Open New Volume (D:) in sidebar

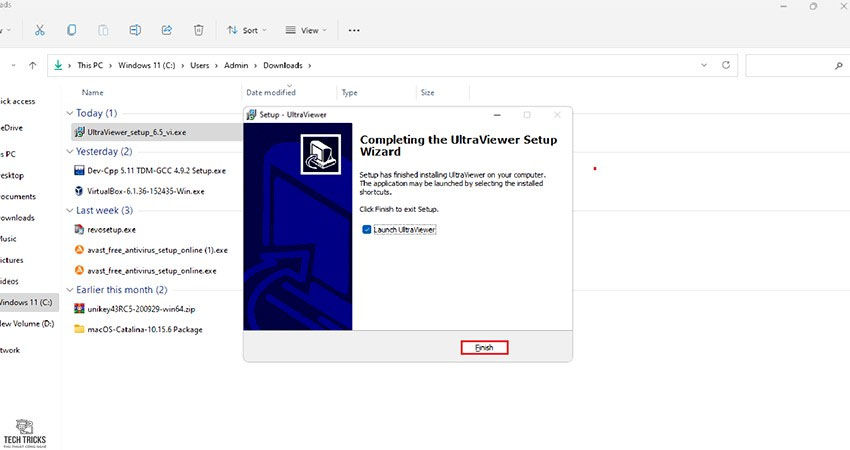[x=27, y=324]
